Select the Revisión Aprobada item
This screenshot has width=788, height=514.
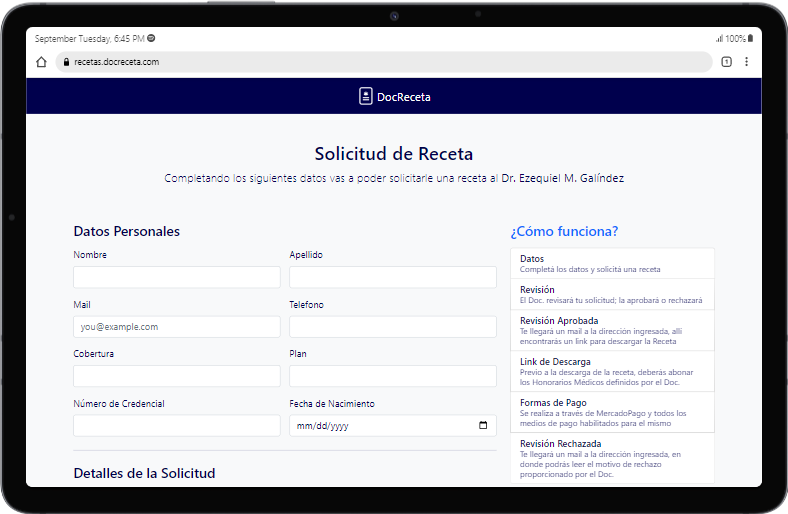(x=613, y=330)
